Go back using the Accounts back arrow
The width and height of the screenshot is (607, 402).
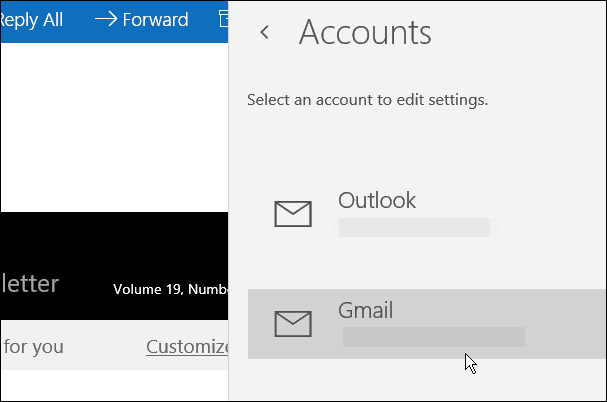[x=264, y=32]
